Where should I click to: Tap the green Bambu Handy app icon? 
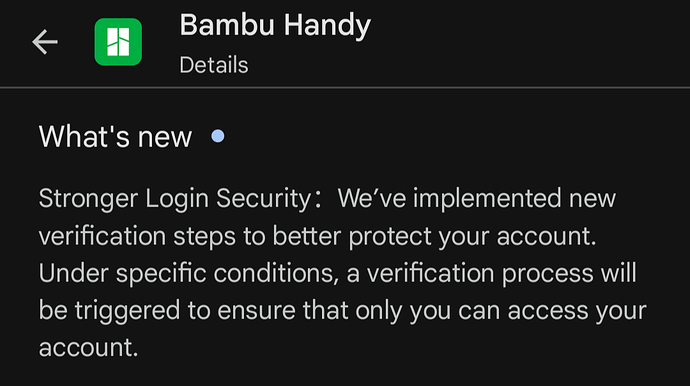click(118, 42)
